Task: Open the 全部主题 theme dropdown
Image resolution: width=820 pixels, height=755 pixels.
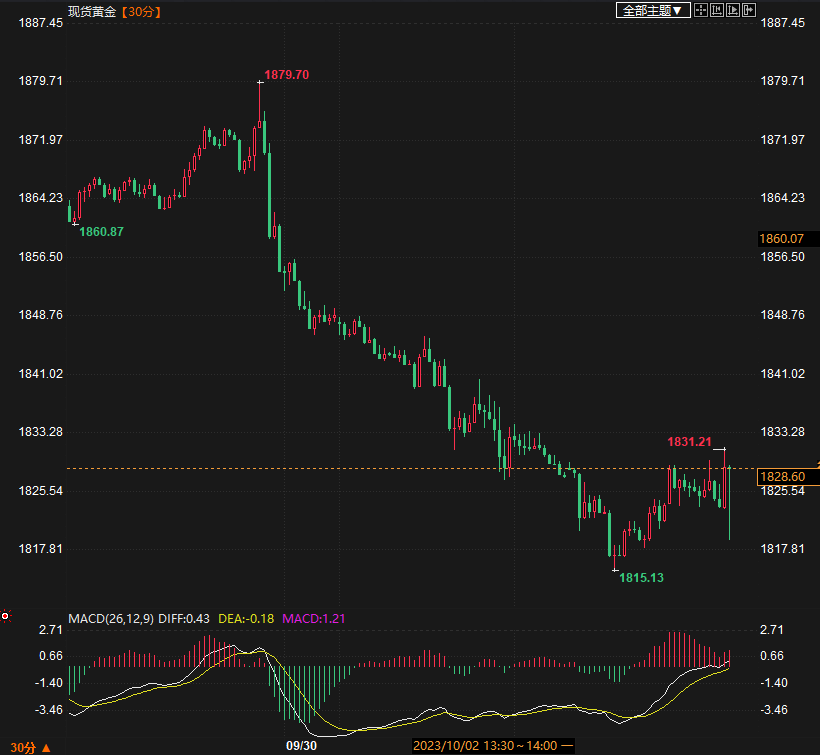Action: pos(653,10)
